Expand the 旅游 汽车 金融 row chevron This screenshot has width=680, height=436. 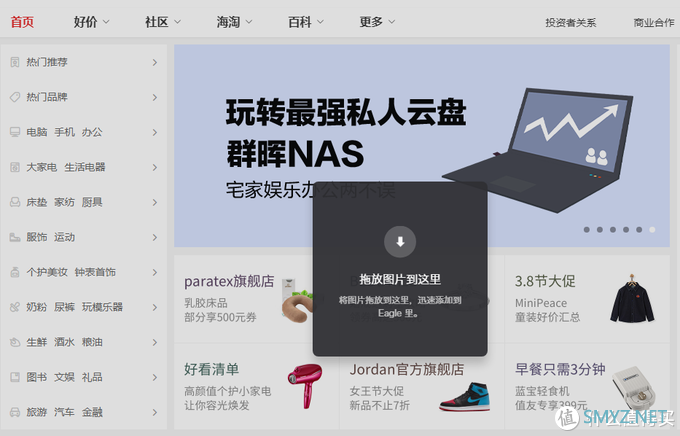pos(155,413)
